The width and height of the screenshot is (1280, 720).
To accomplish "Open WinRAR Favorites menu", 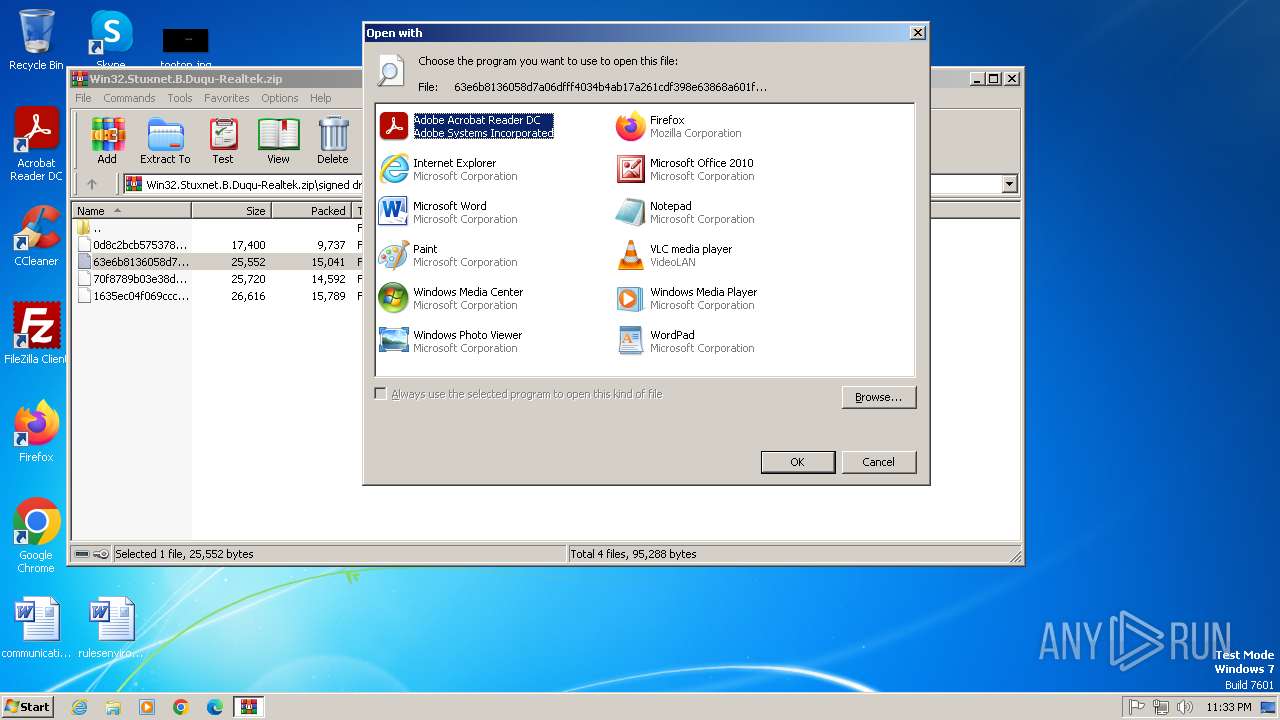I will [227, 98].
